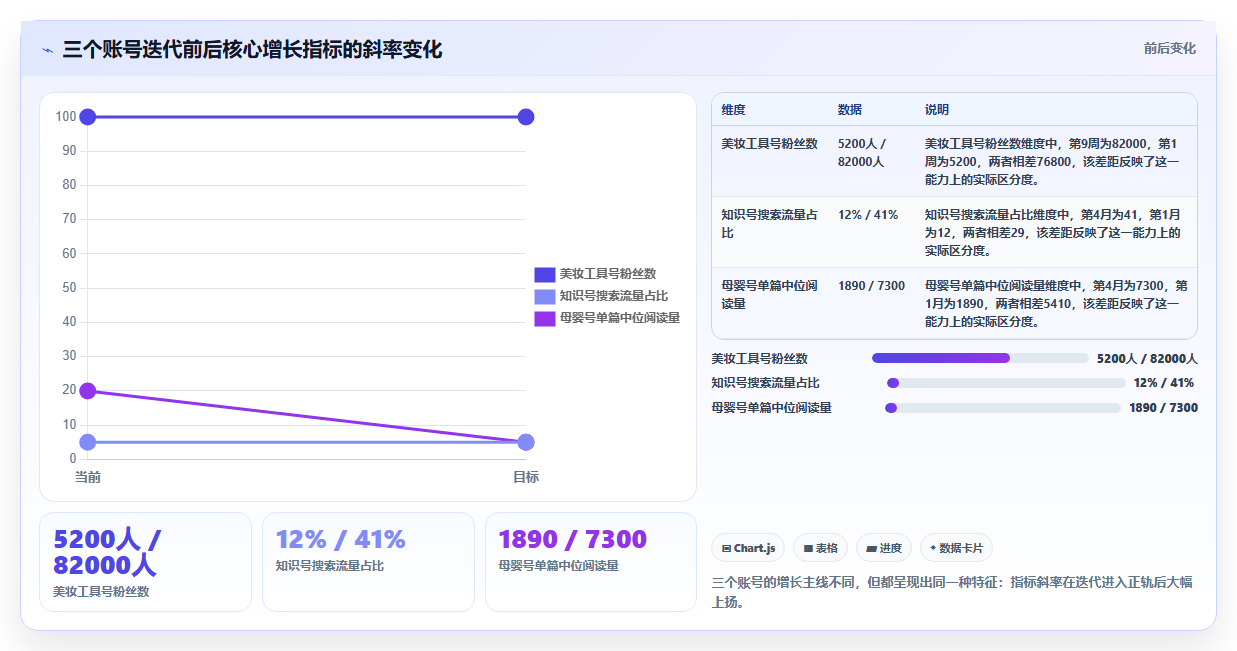Click the 维度 column header
Image resolution: width=1237 pixels, height=651 pixels.
coord(734,110)
